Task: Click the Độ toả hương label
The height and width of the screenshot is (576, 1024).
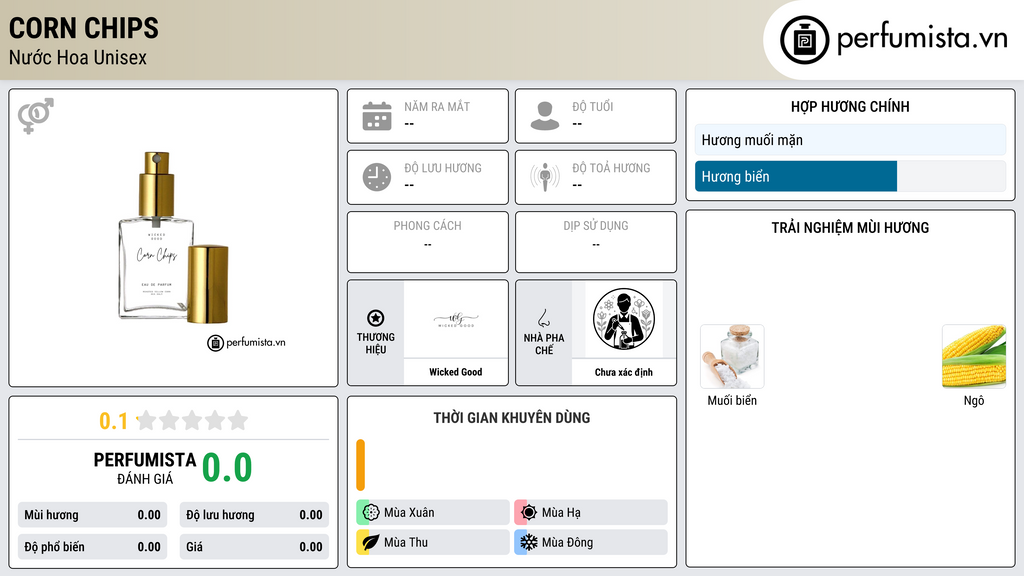Action: click(x=611, y=168)
